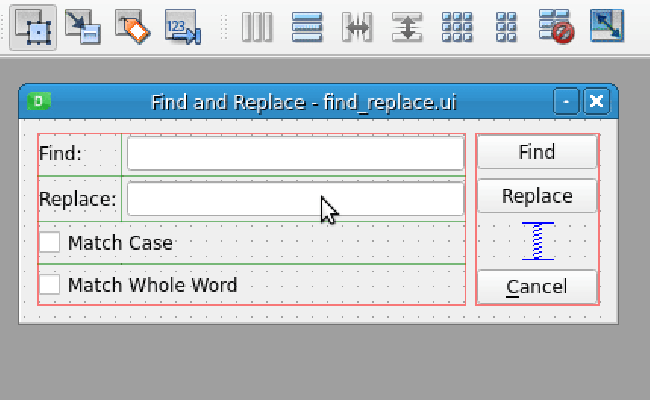Select the 'Find:' label
The height and width of the screenshot is (400, 650).
(61, 153)
